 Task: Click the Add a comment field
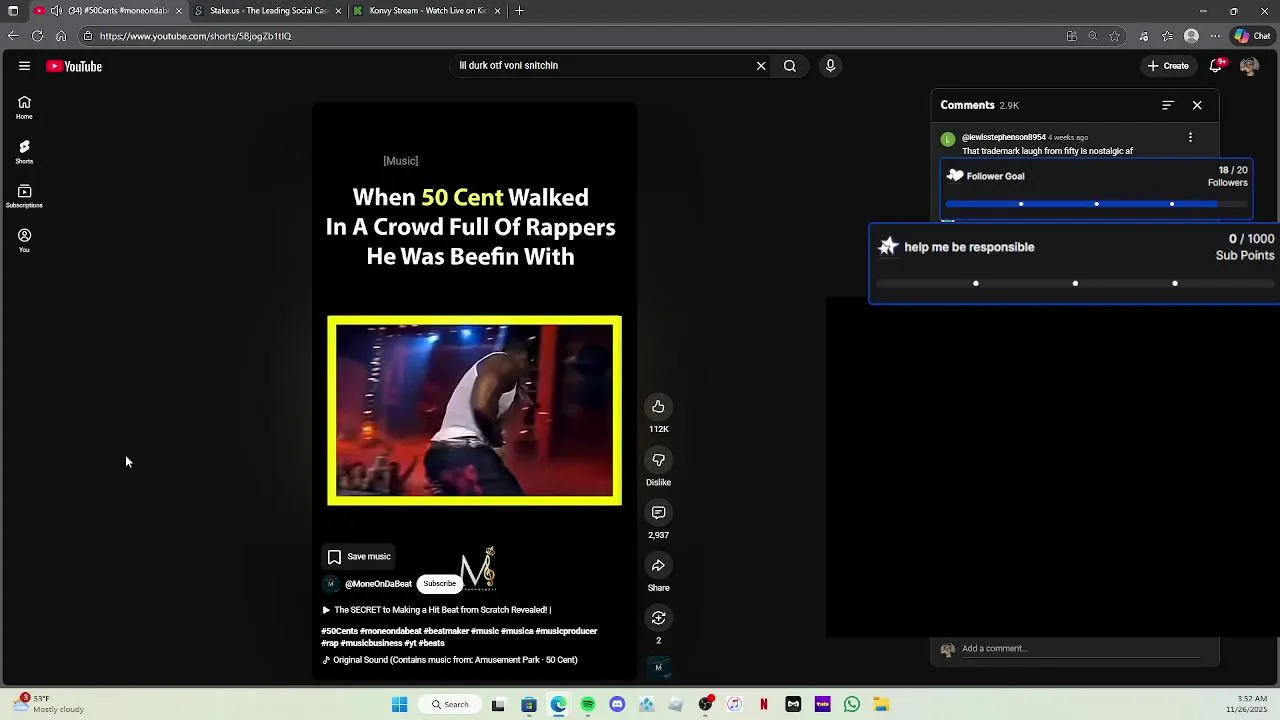tap(1080, 649)
